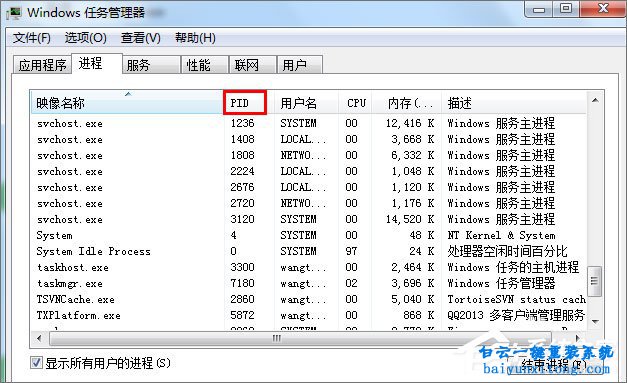The height and width of the screenshot is (383, 627).
Task: Open the 用户 tab
Action: tap(300, 65)
